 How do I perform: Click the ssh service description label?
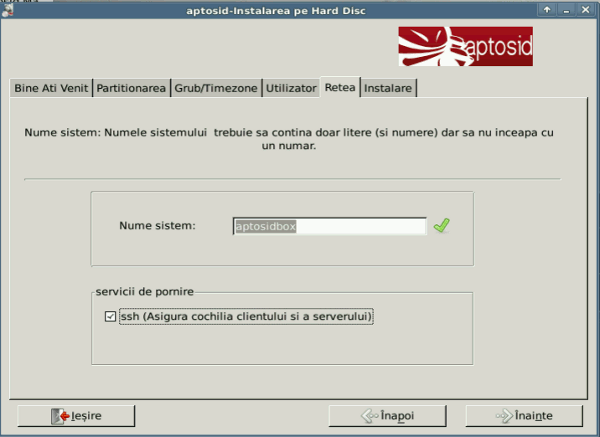click(x=246, y=316)
